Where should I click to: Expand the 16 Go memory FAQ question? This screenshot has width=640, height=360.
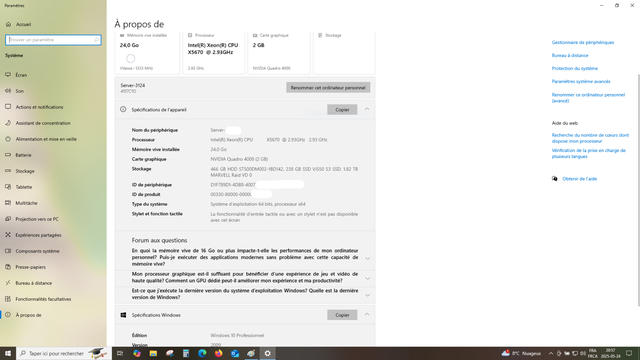[x=367, y=258]
